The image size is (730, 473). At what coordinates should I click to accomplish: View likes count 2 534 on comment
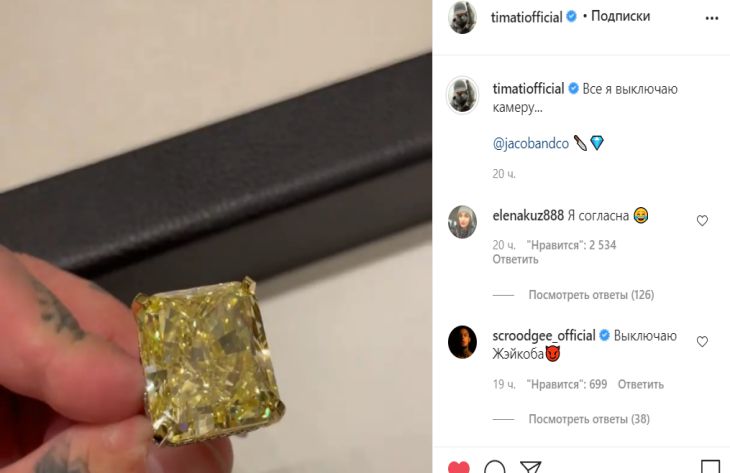pos(571,245)
